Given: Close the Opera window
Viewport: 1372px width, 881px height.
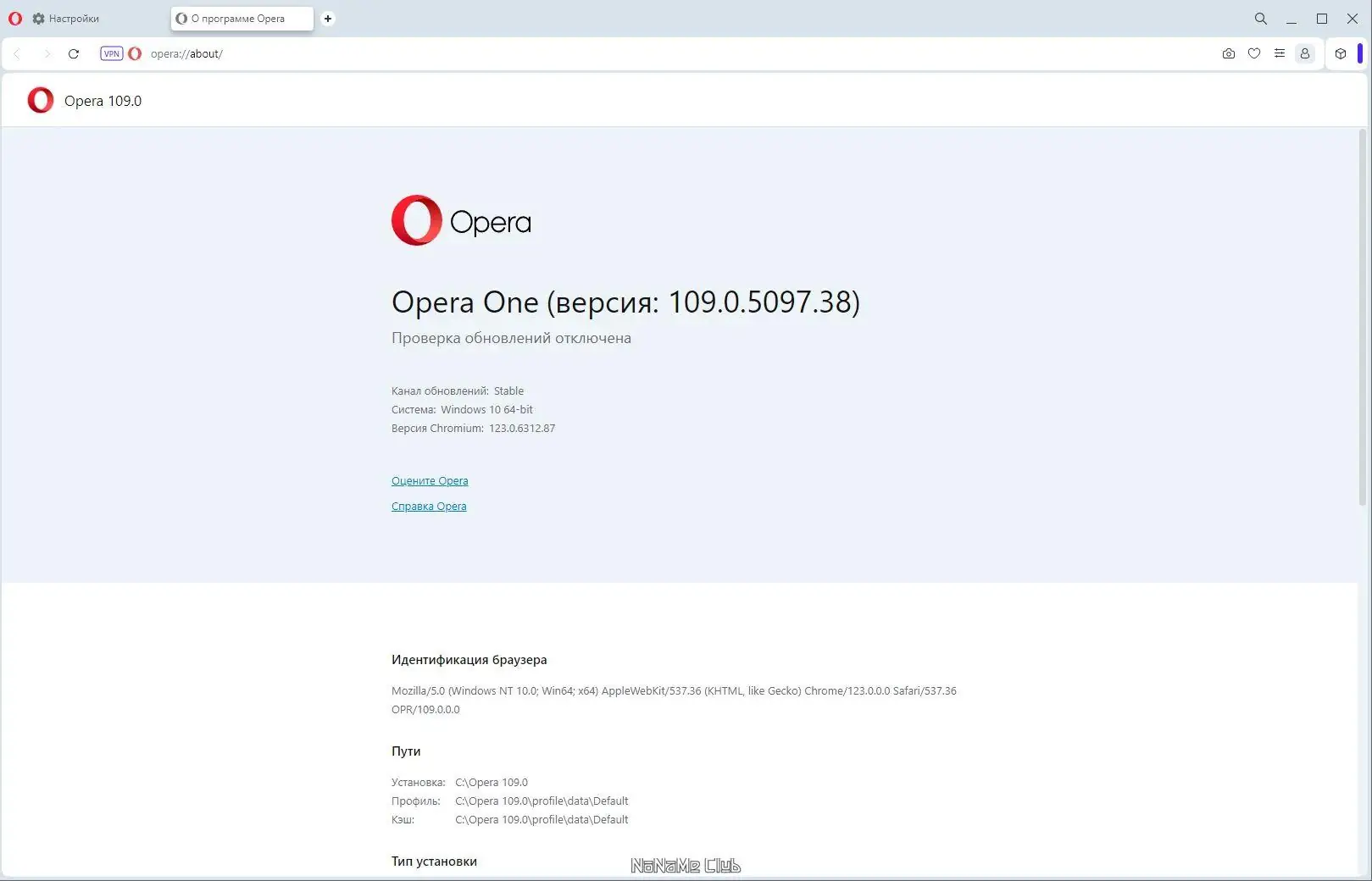Looking at the screenshot, I should 1353,19.
